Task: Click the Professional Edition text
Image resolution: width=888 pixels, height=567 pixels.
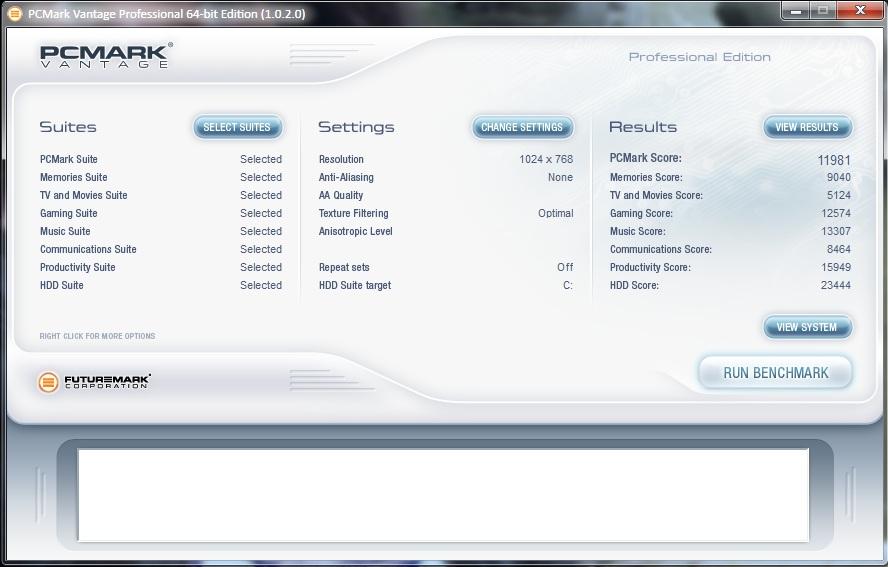Action: [x=699, y=57]
